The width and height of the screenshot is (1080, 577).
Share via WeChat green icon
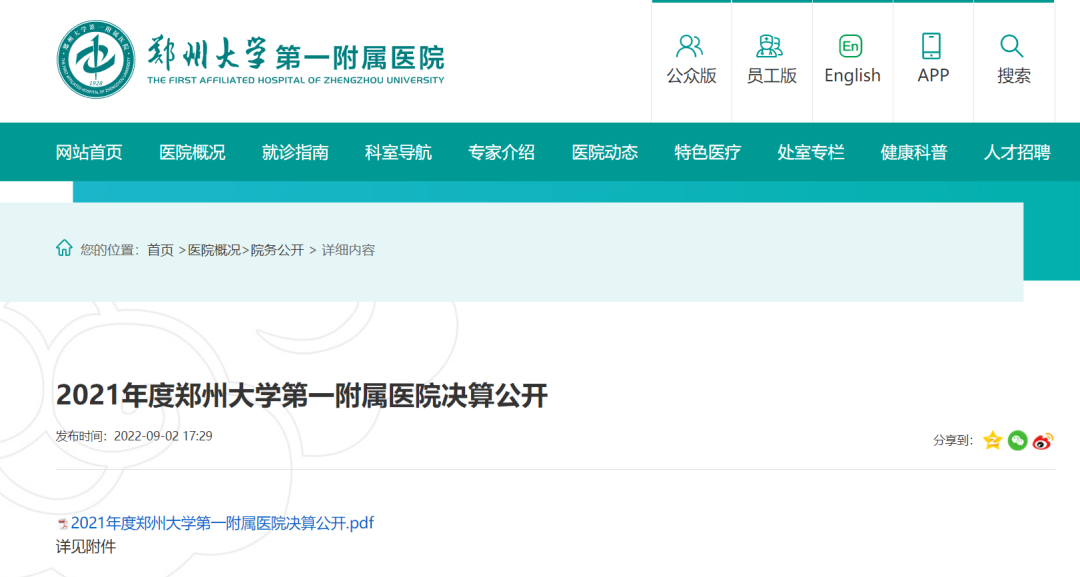(x=1017, y=440)
